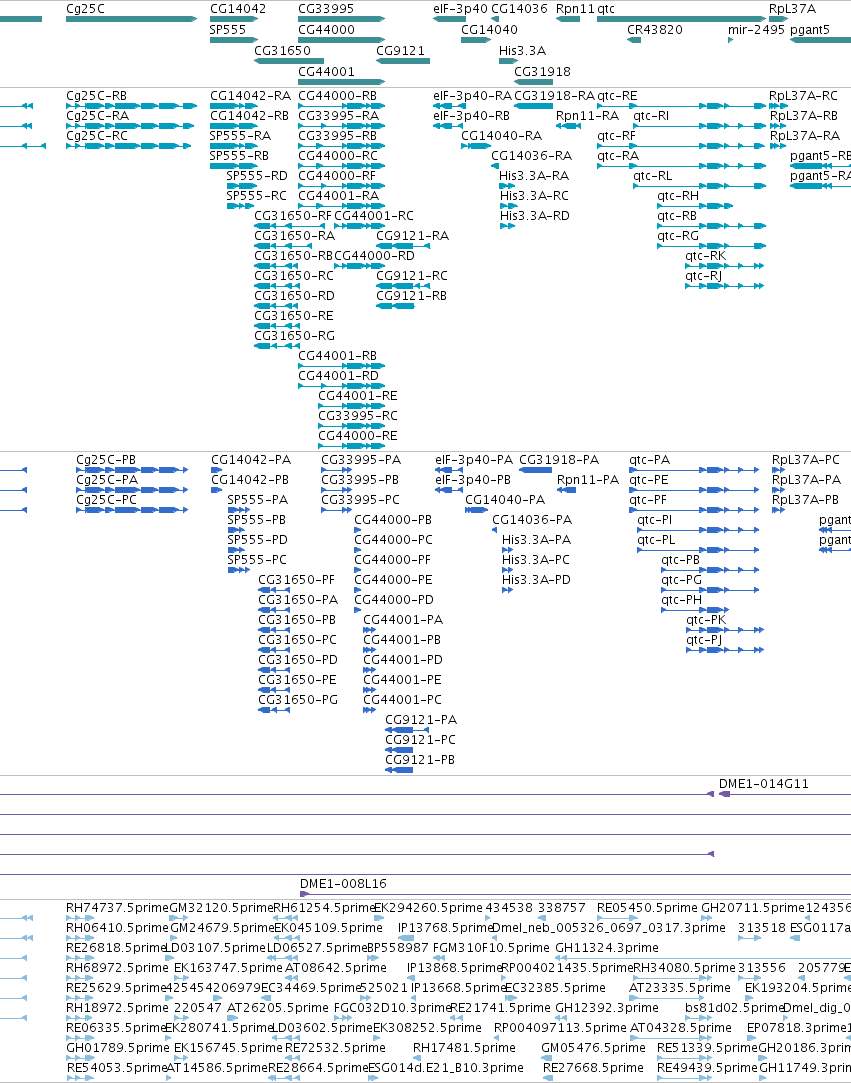This screenshot has width=851, height=1083.
Task: Select protein CG31918-PA
Action: point(559,460)
